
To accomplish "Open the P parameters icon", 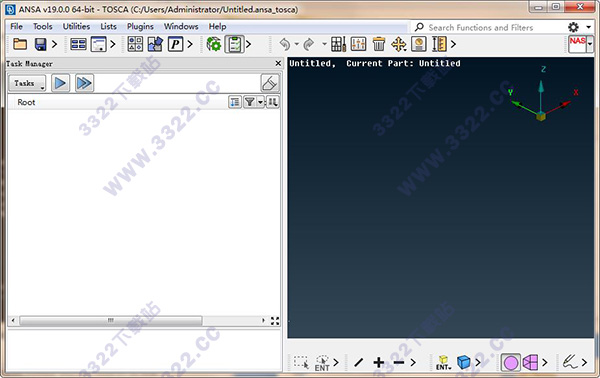I will click(176, 44).
